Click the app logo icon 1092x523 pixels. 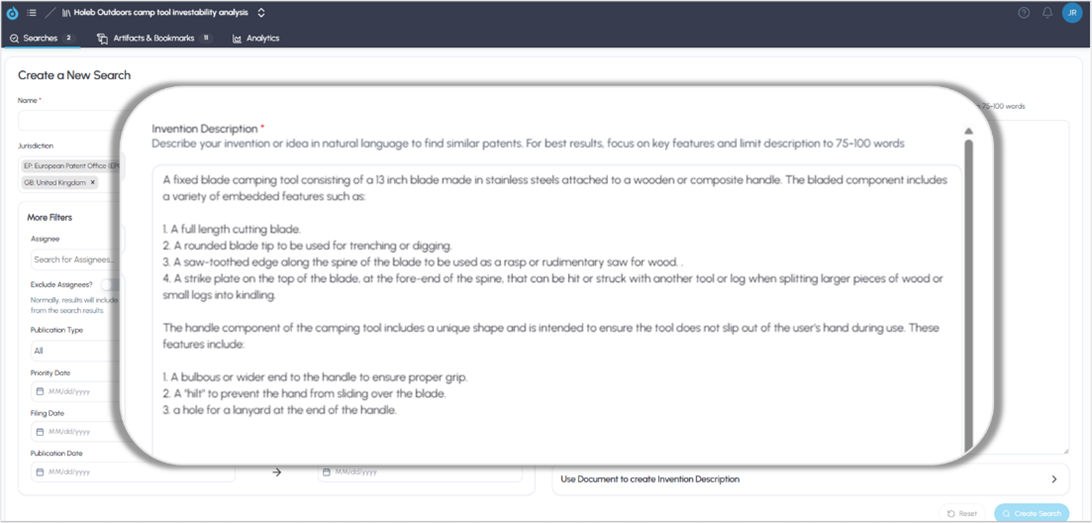click(x=12, y=13)
